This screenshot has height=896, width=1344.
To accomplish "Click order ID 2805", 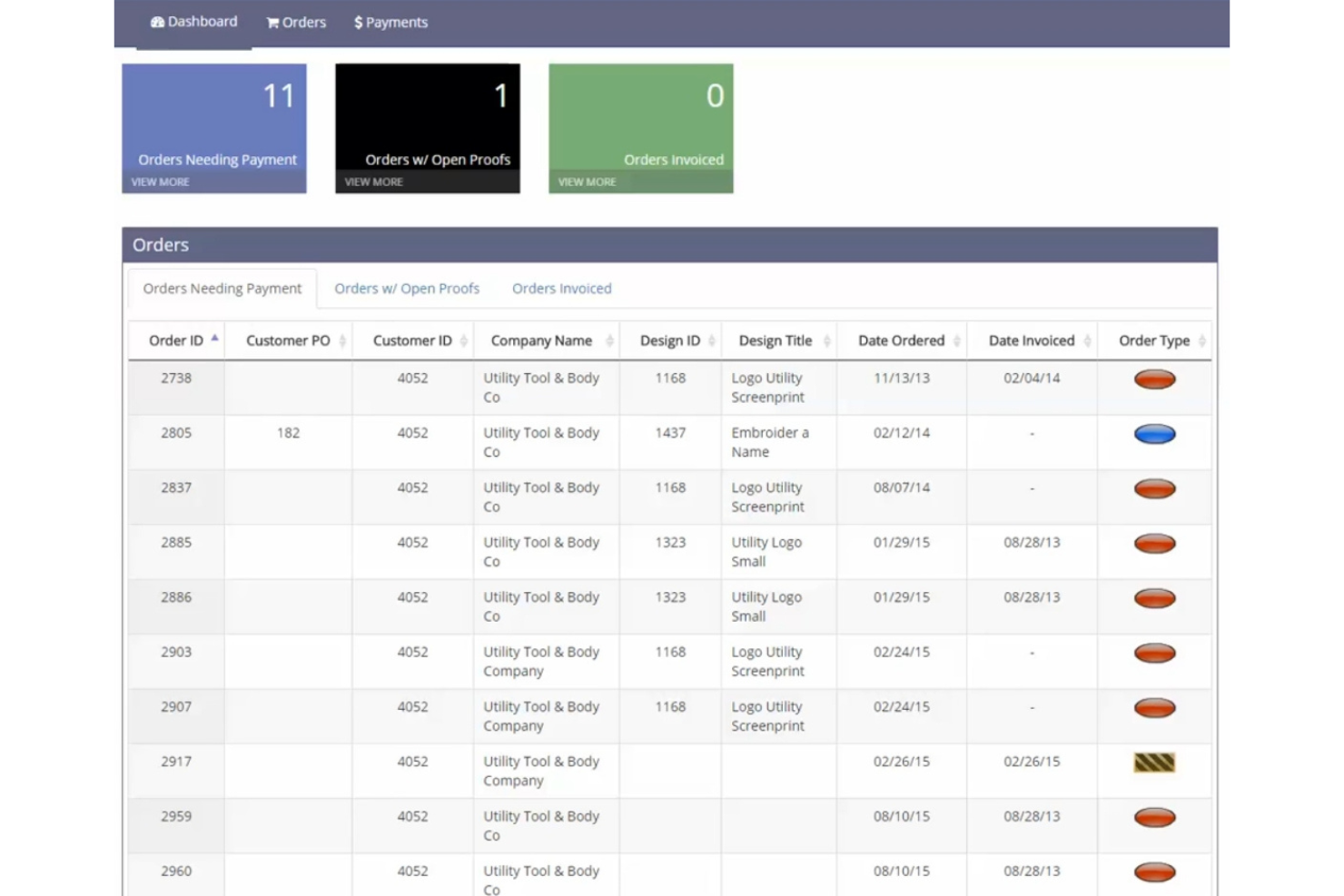I will [x=176, y=433].
